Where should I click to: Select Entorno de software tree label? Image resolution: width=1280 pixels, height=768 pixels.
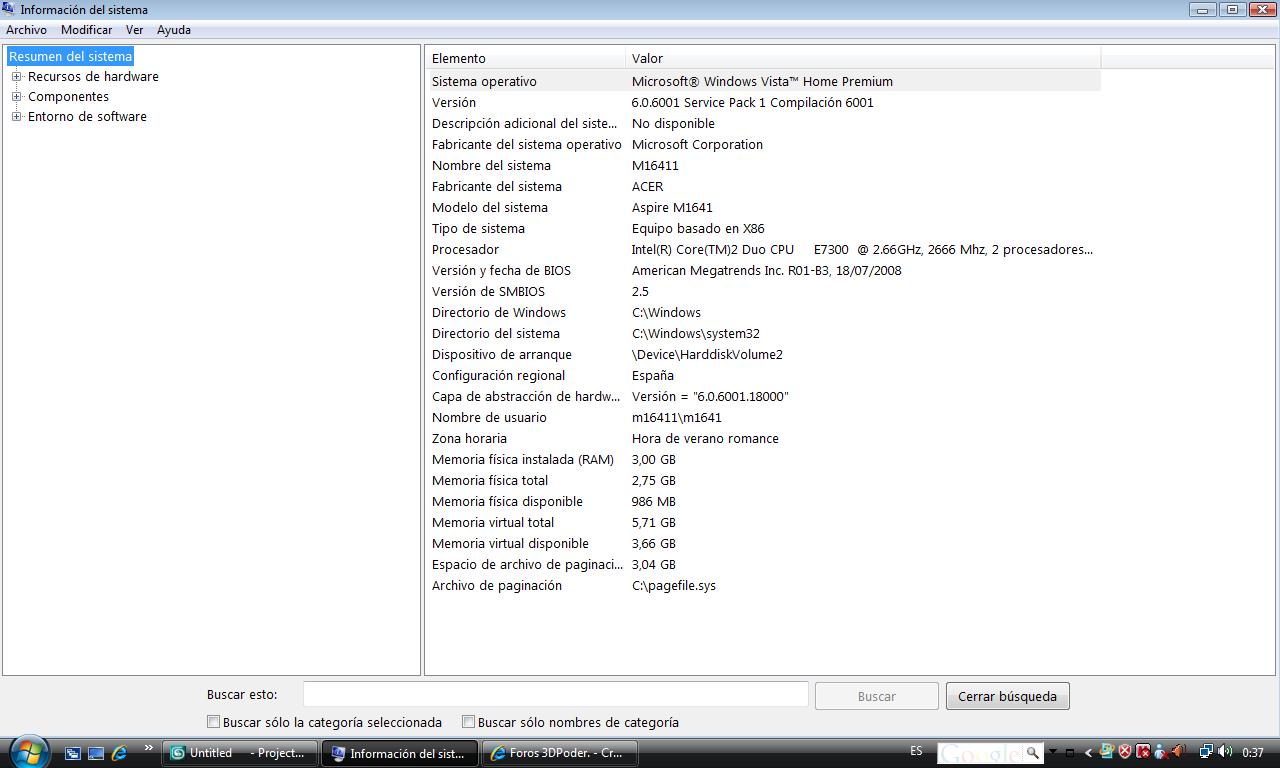point(87,117)
